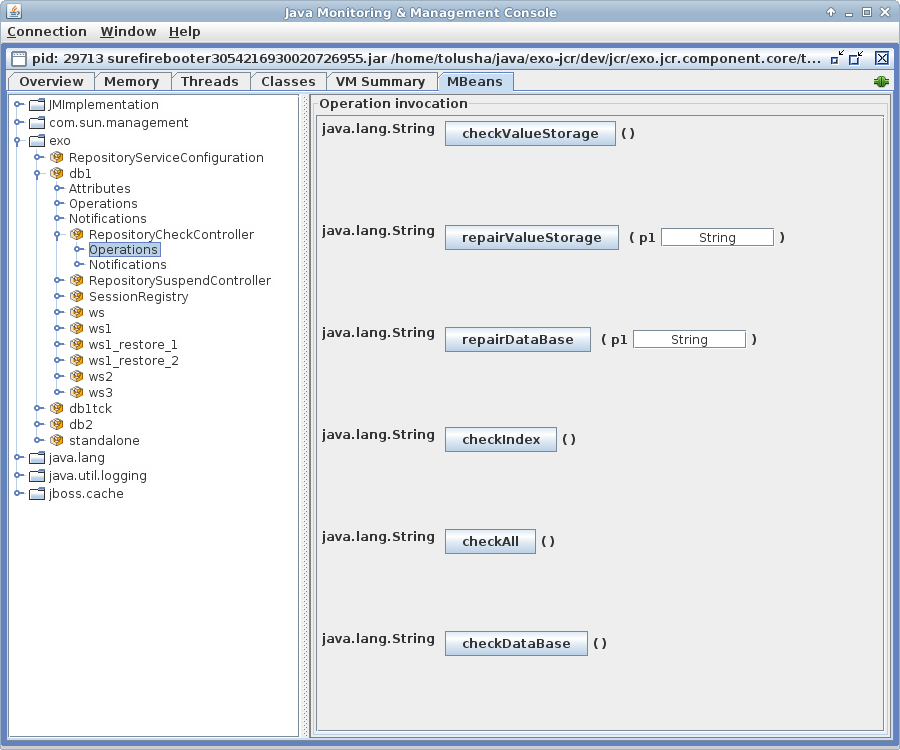
Task: Select the standalone tree item
Action: pos(104,441)
